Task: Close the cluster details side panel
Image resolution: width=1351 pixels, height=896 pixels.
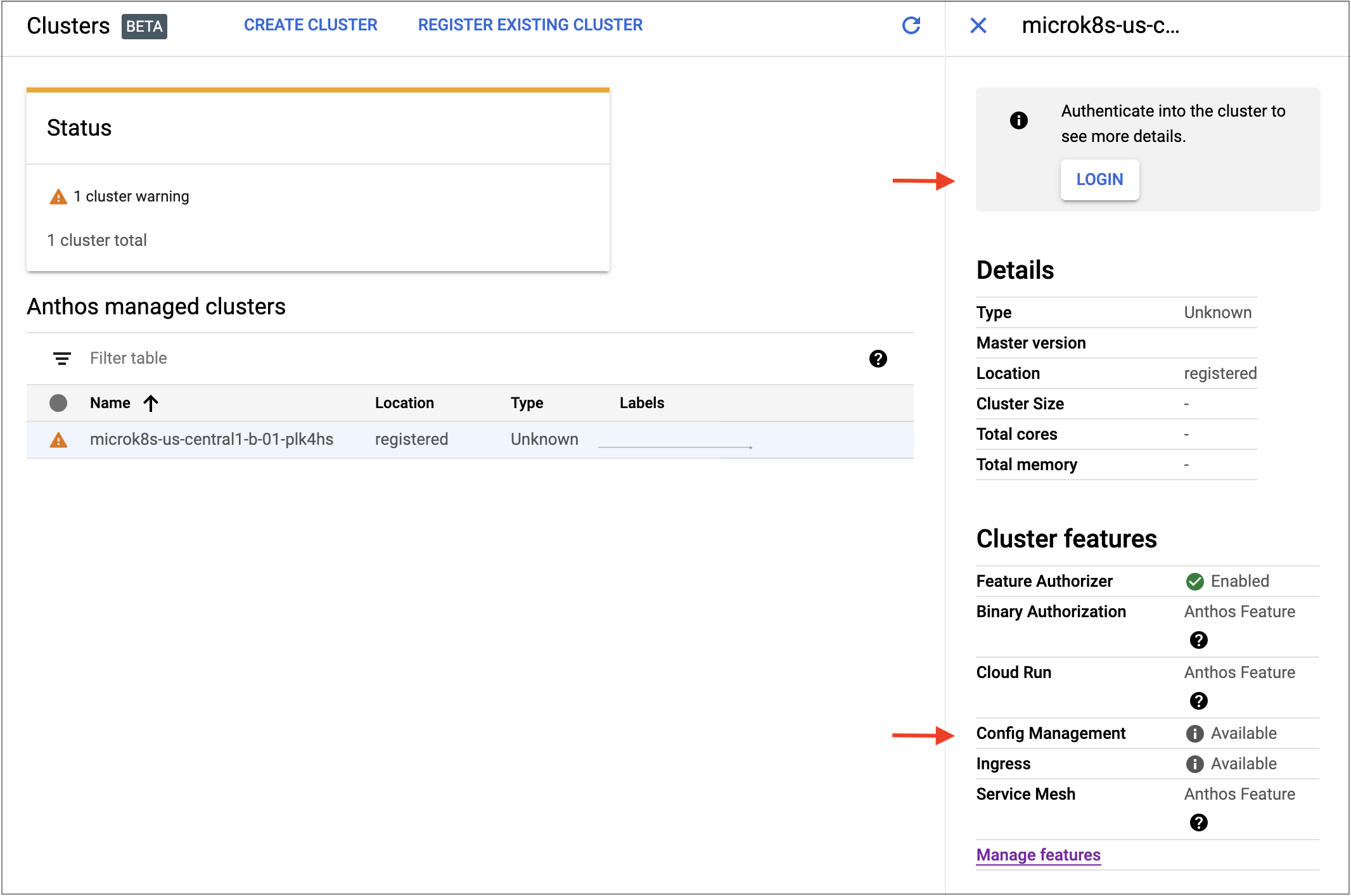Action: [978, 25]
